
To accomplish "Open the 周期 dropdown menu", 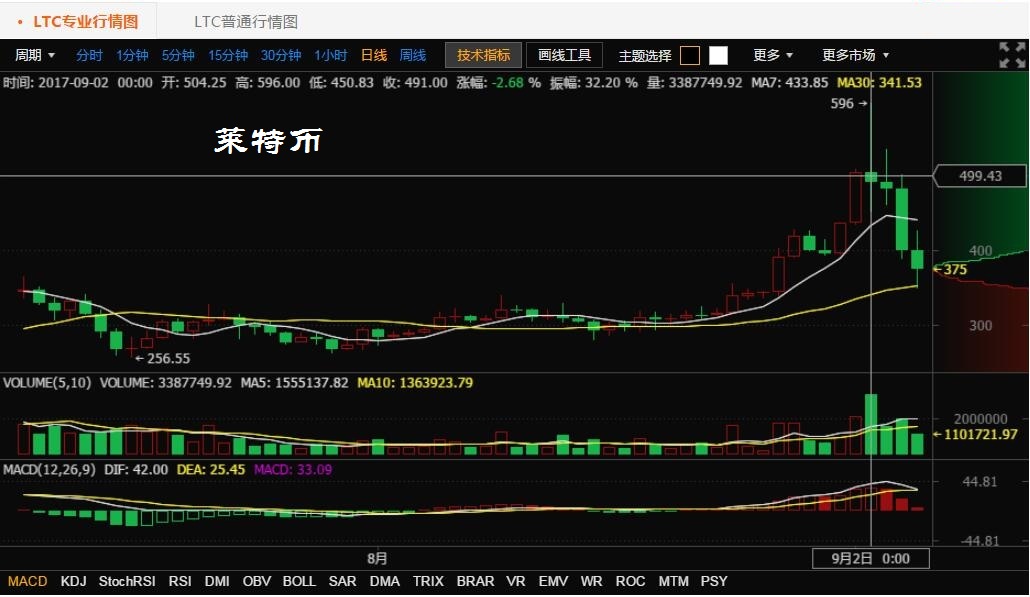I will [x=35, y=55].
